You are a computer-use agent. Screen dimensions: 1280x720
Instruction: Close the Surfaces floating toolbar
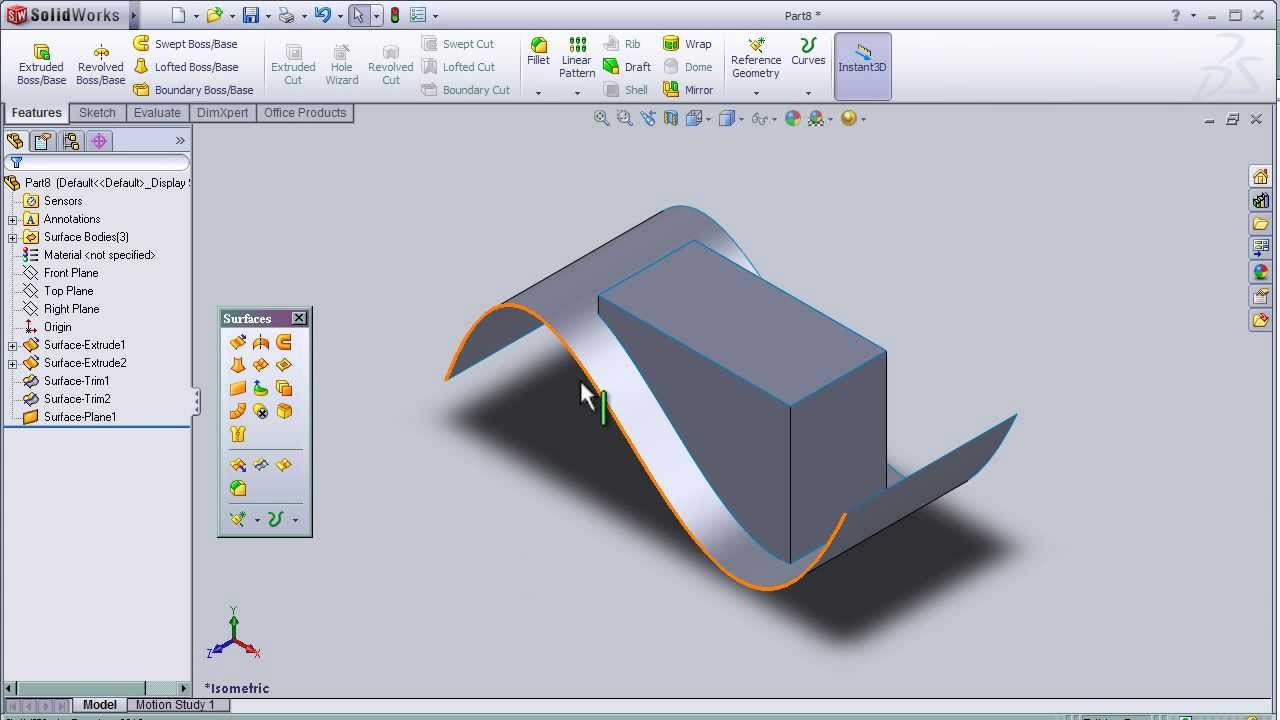tap(299, 318)
